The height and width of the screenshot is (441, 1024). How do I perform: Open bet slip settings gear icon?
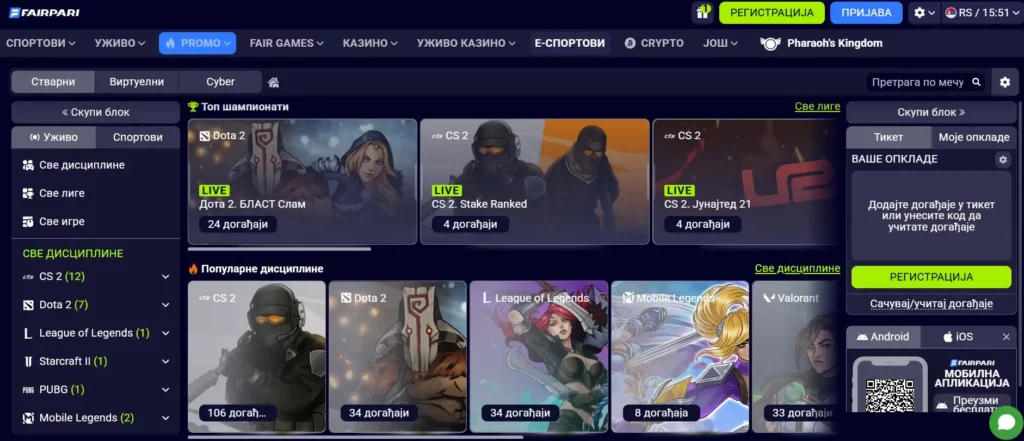(1003, 159)
